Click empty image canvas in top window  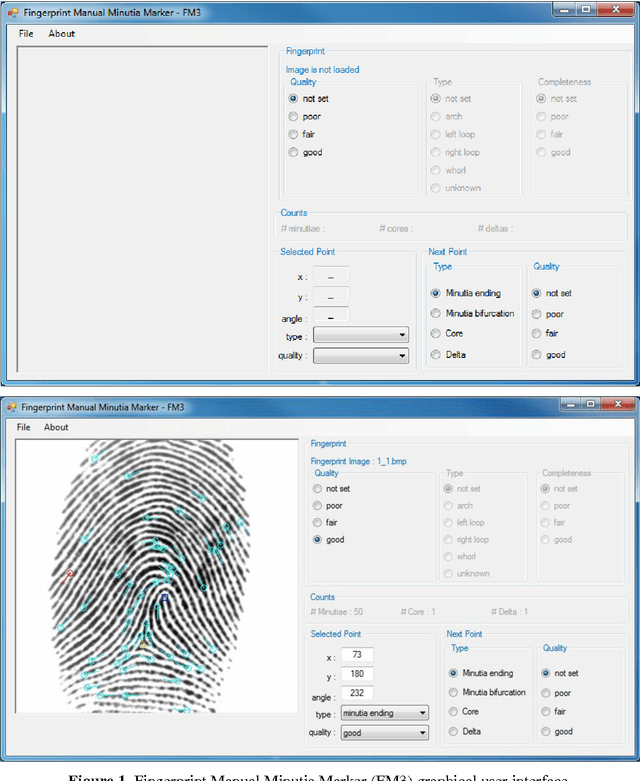point(142,209)
